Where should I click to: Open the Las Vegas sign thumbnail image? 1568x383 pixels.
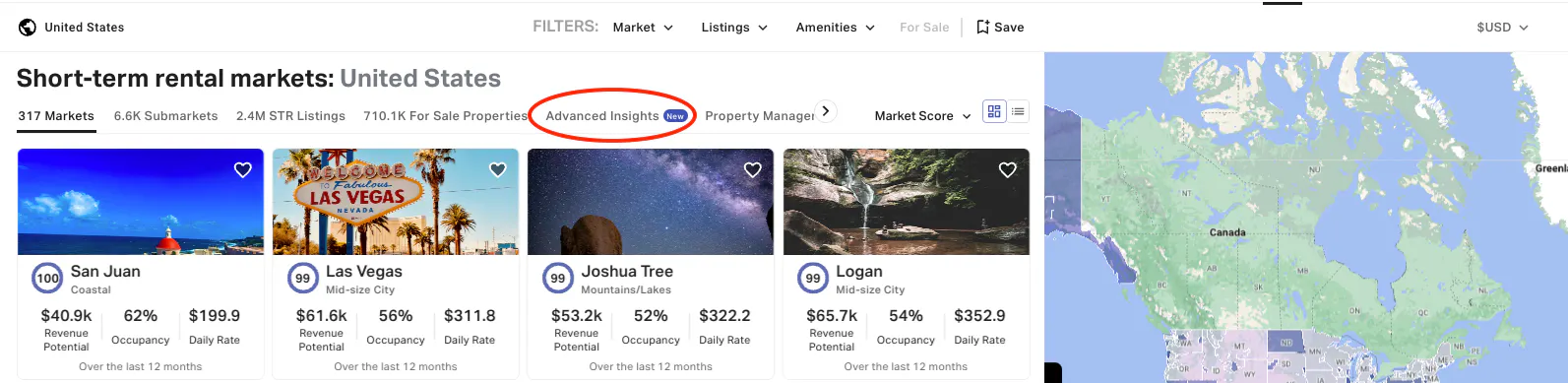click(x=396, y=202)
